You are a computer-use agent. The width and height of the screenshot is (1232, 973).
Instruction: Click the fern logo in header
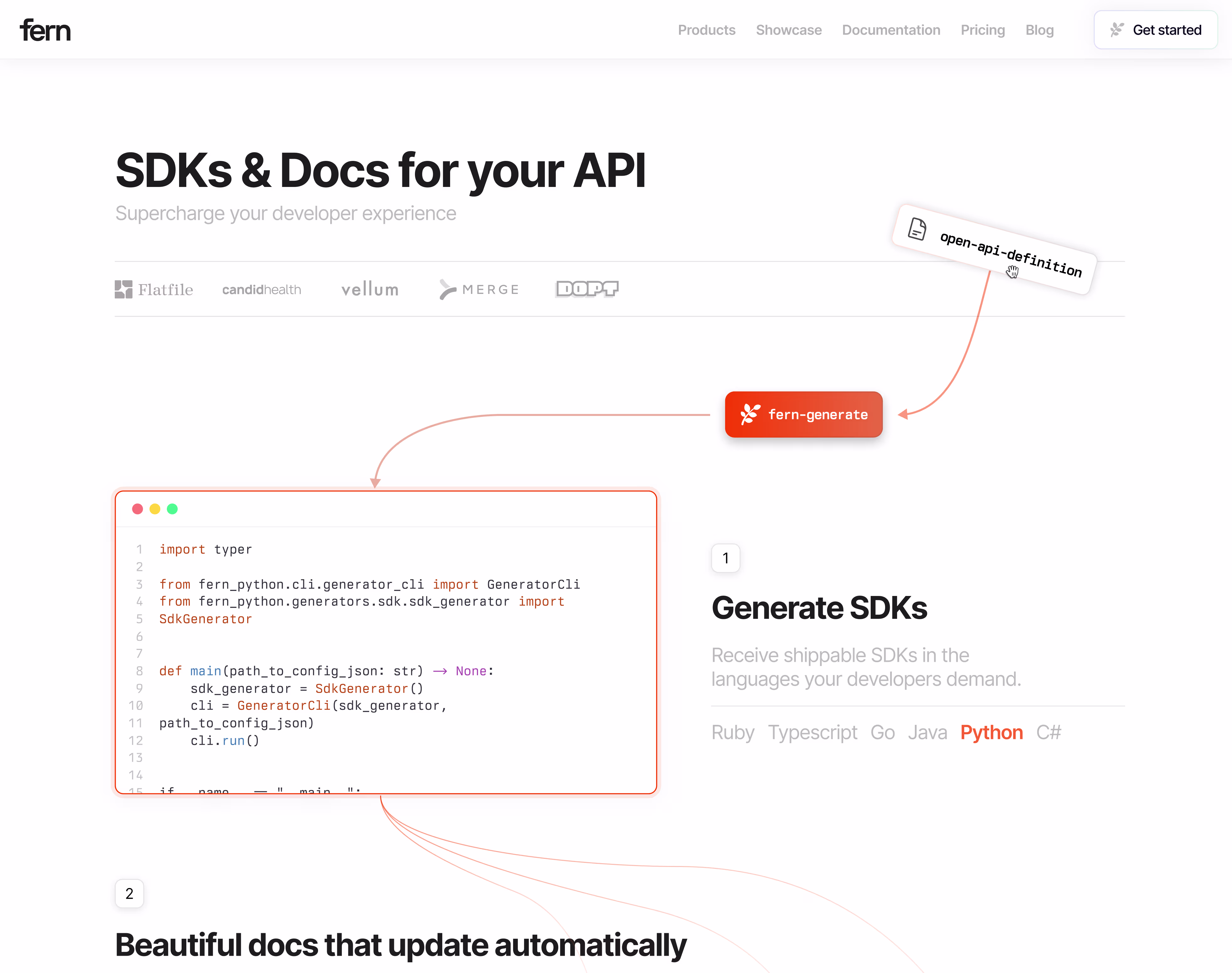[45, 30]
